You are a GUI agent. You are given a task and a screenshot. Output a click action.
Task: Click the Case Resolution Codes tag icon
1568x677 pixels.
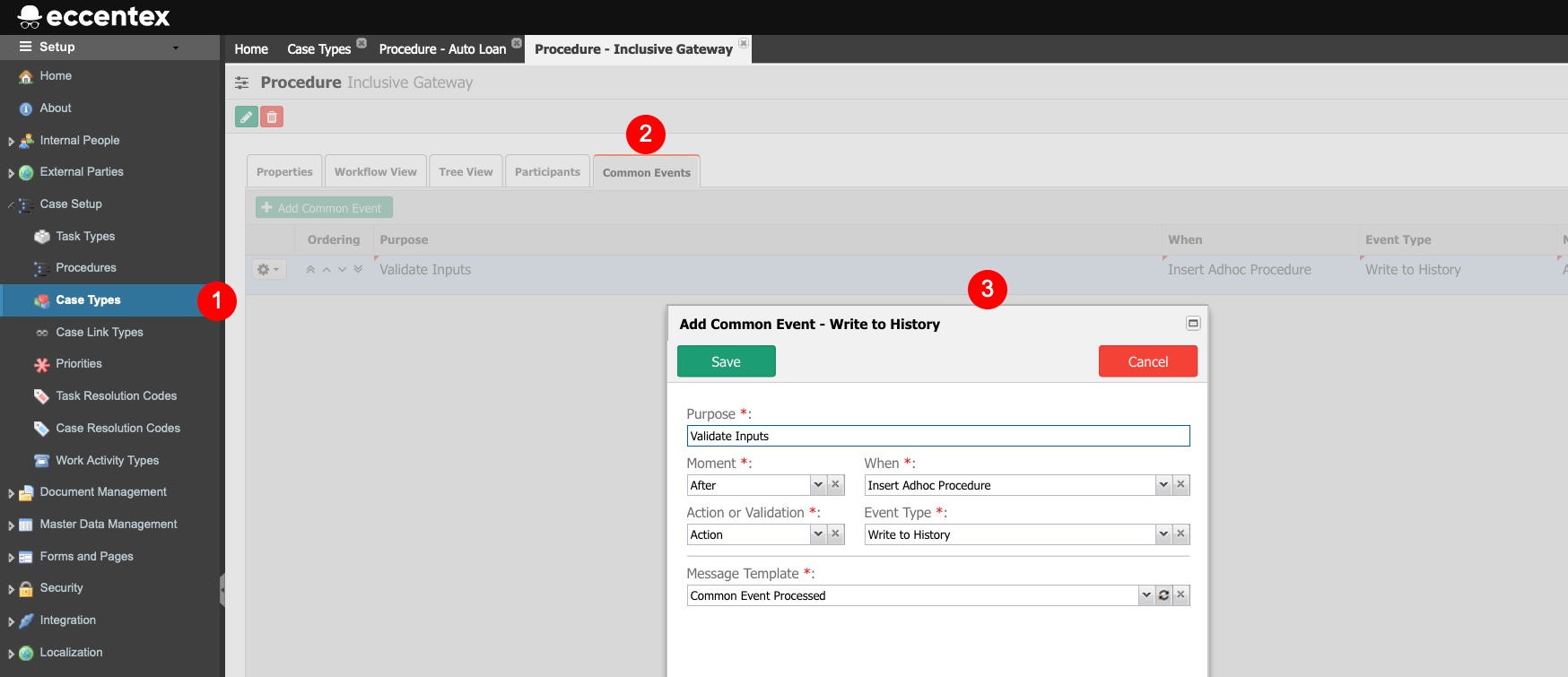pos(41,429)
